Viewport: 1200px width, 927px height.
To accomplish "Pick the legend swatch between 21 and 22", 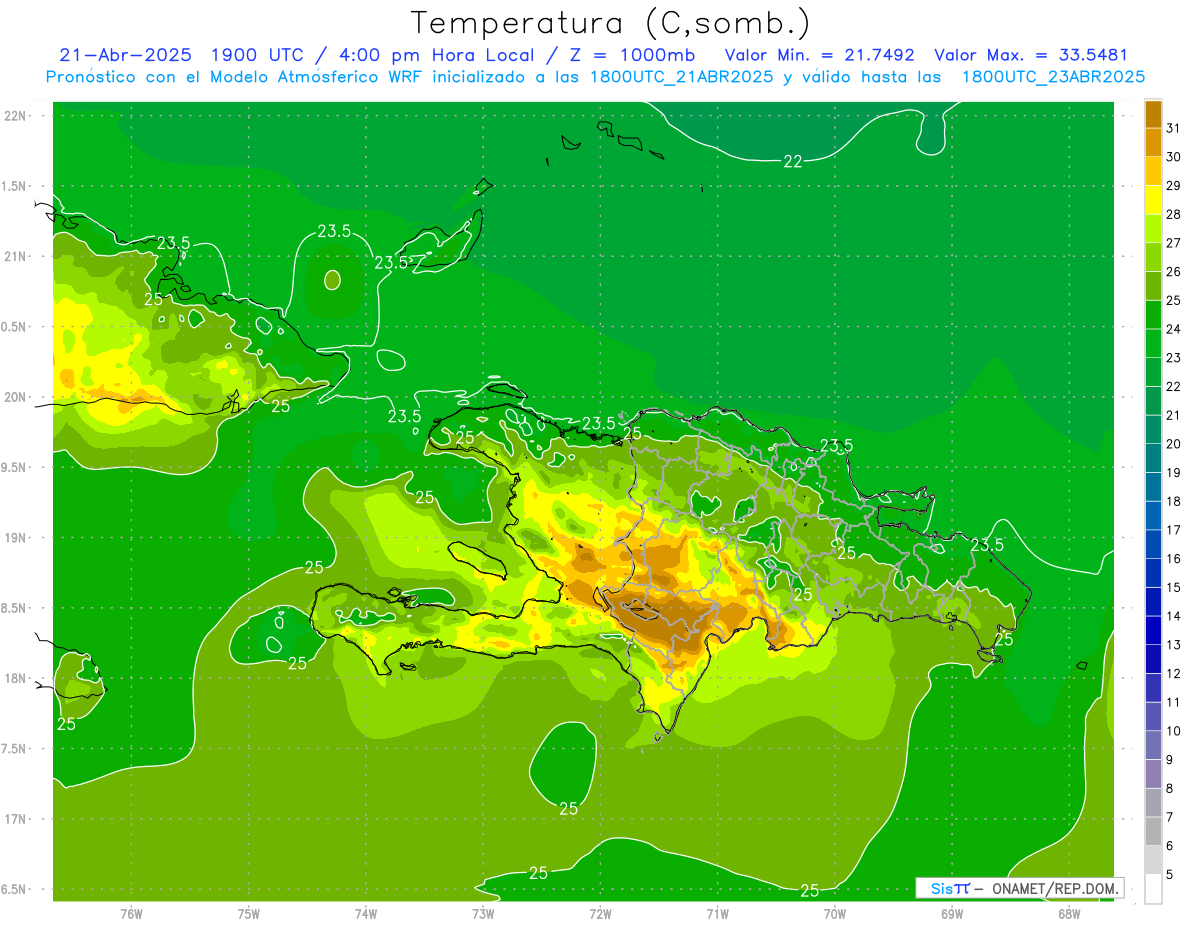I will coord(1153,401).
